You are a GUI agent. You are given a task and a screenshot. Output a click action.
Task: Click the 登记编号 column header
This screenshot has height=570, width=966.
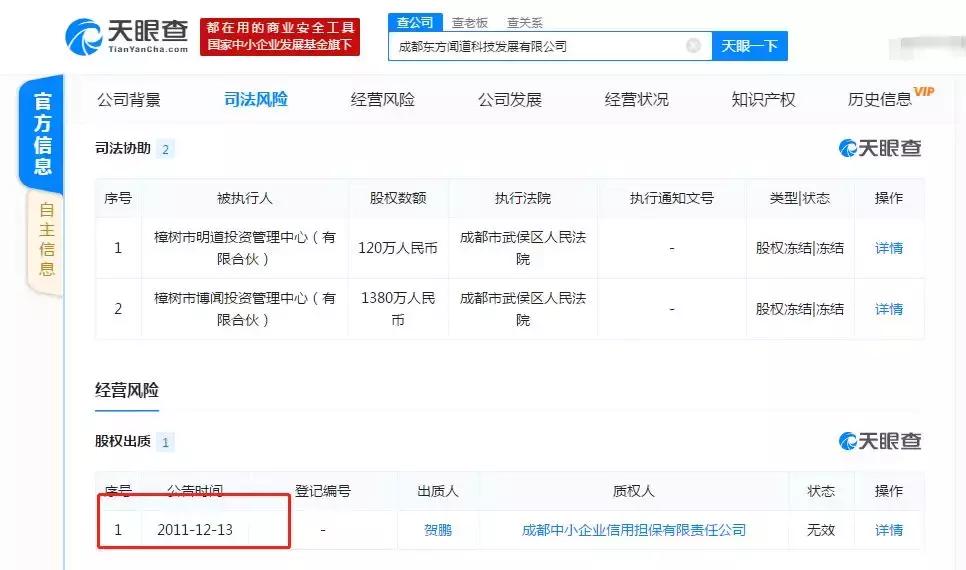point(323,491)
